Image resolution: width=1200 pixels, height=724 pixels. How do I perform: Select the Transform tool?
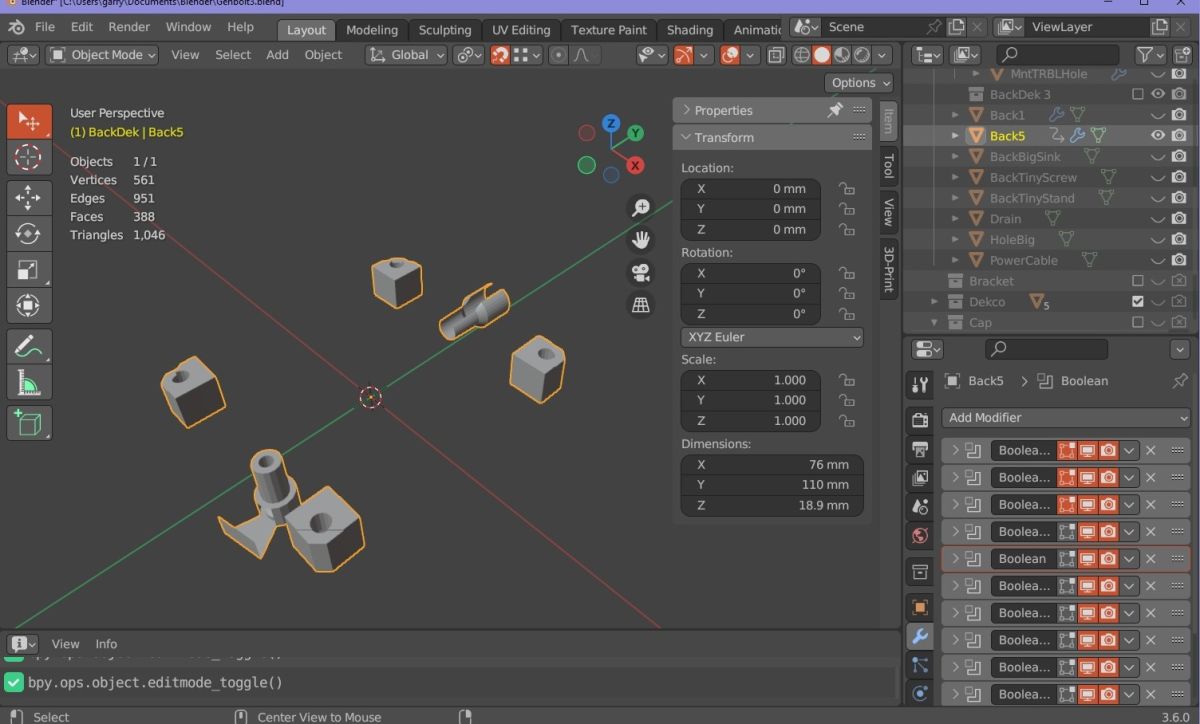coord(29,305)
